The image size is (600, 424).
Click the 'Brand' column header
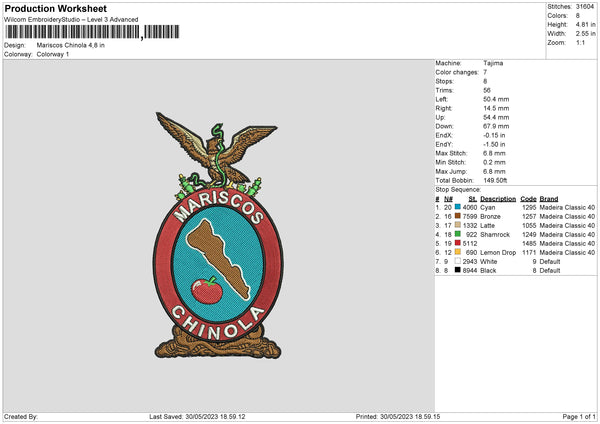548,199
